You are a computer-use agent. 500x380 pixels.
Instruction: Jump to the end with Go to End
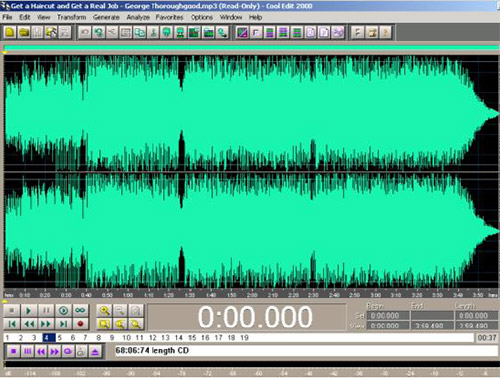63,324
